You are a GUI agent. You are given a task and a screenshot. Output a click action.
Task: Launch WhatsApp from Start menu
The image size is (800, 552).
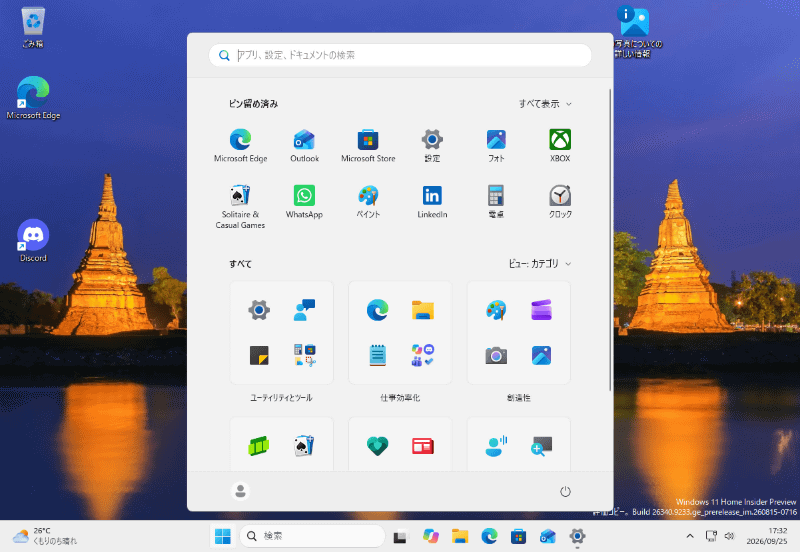(305, 202)
